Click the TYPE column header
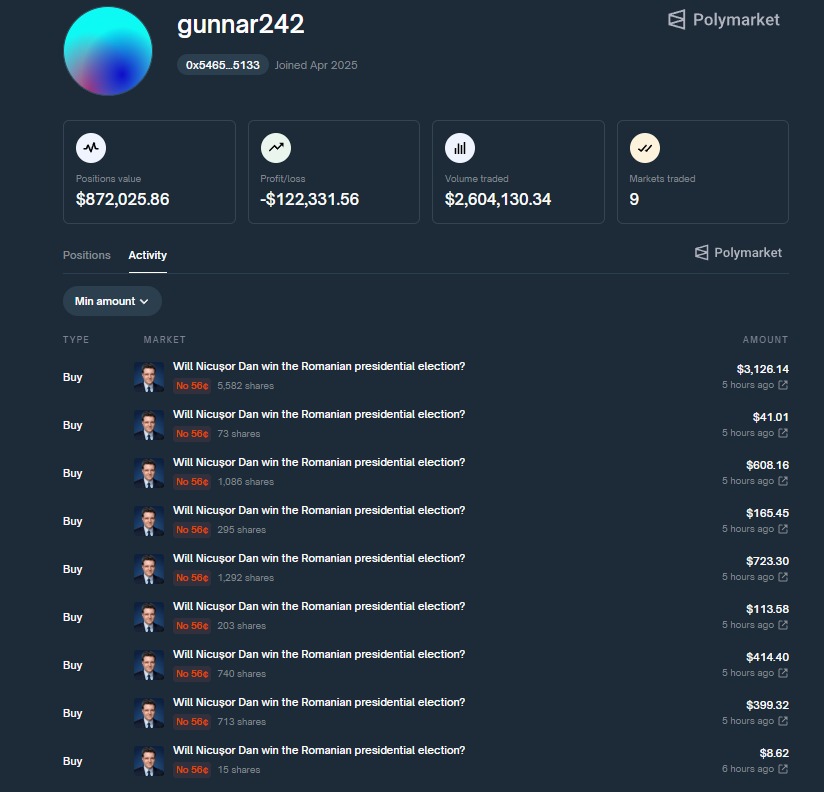The width and height of the screenshot is (824, 792). pos(76,340)
